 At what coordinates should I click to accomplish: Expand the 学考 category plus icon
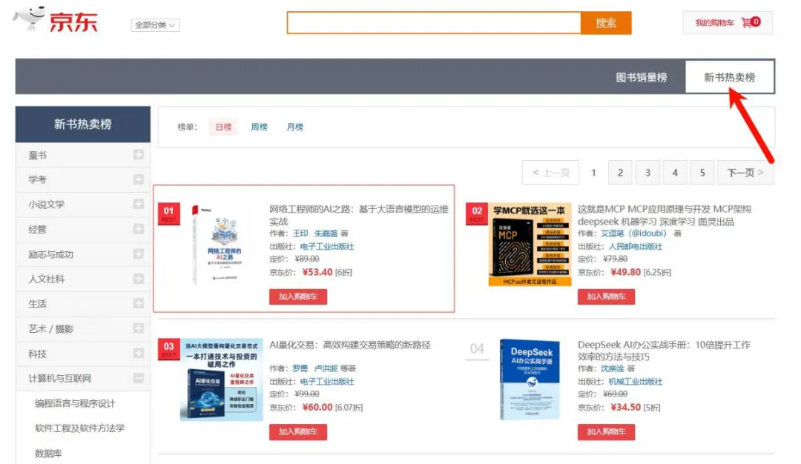(138, 179)
